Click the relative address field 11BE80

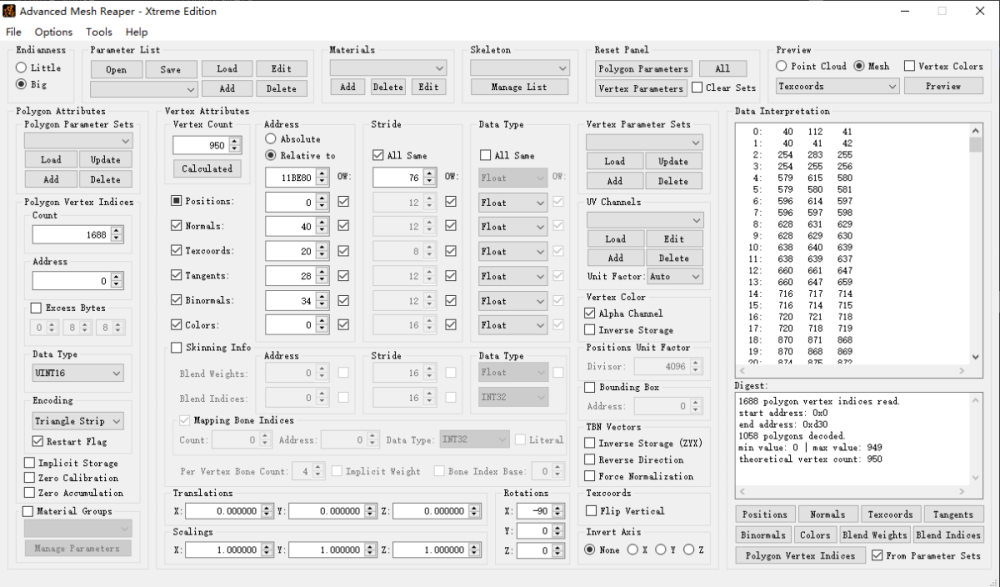[x=291, y=178]
